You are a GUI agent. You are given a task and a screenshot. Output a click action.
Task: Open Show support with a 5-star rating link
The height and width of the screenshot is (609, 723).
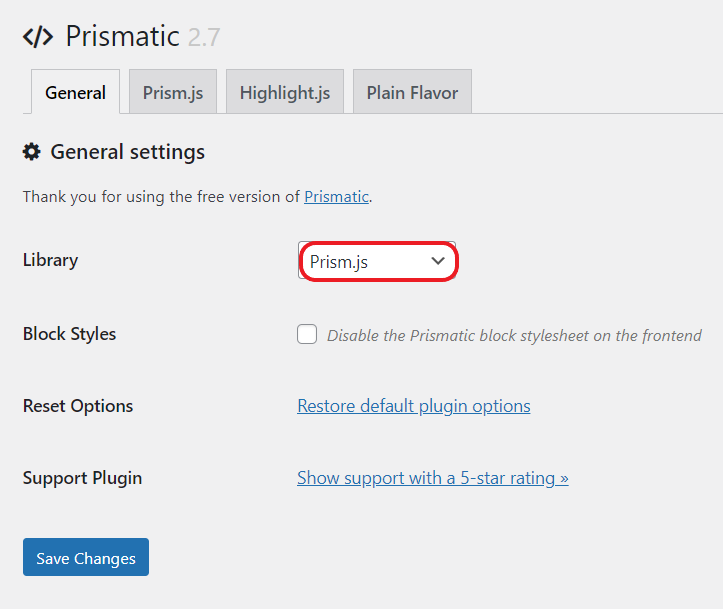point(433,478)
